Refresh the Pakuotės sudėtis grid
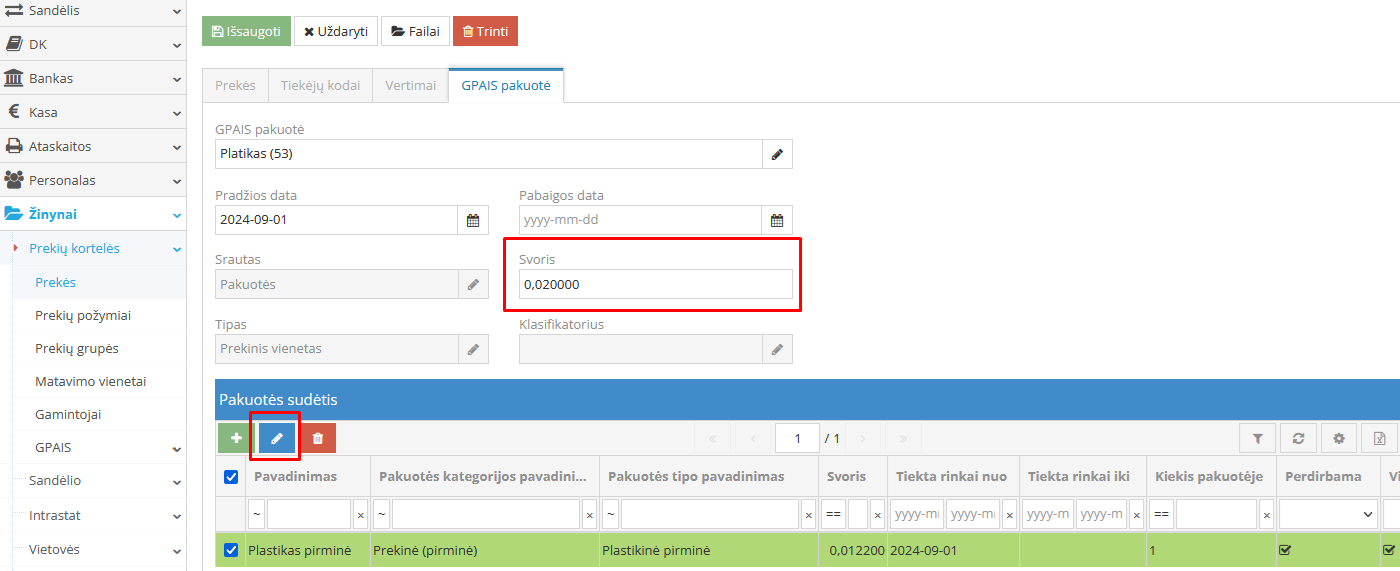 1298,437
